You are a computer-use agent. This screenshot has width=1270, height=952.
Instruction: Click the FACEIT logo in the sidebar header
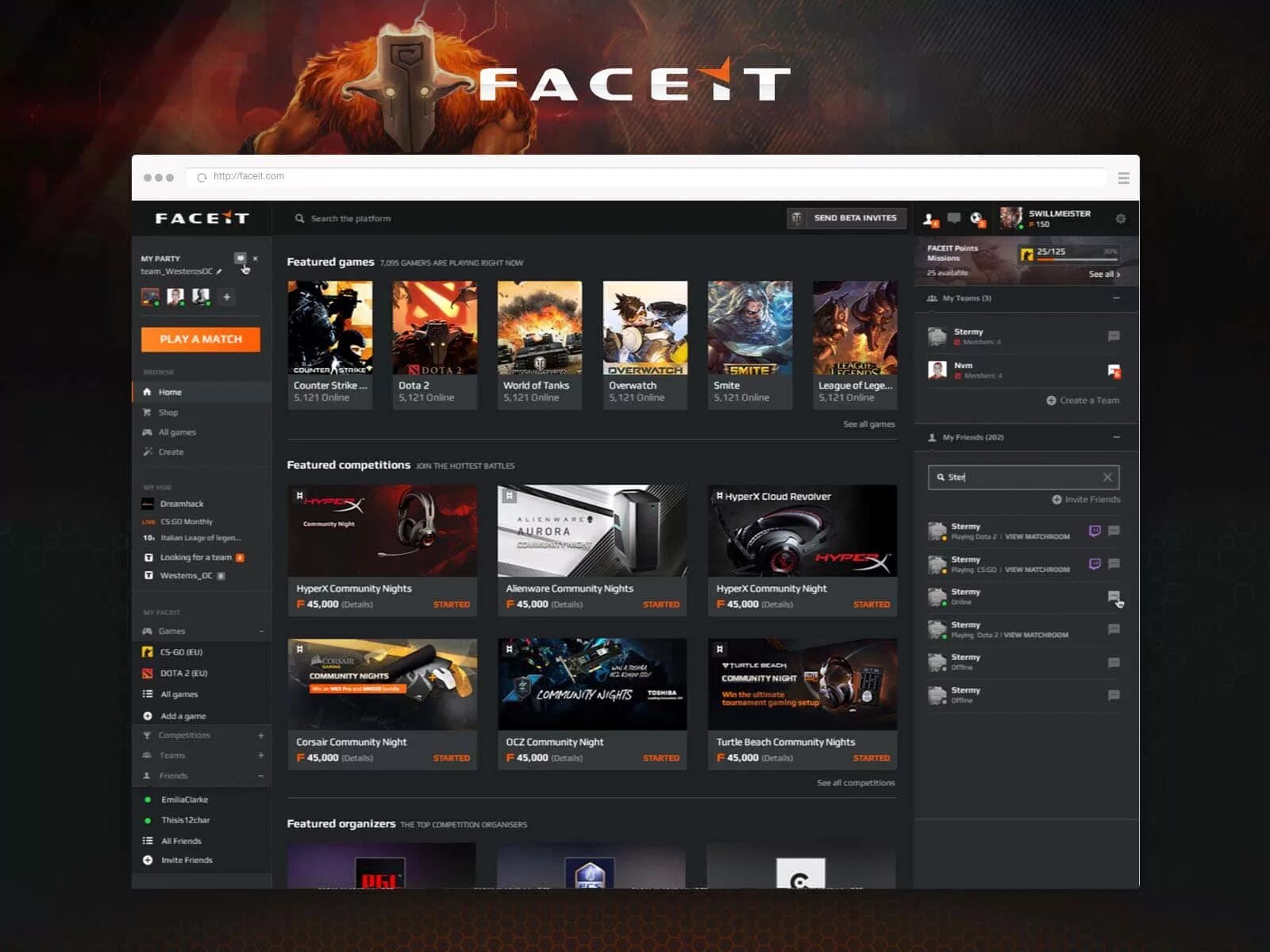pyautogui.click(x=202, y=218)
